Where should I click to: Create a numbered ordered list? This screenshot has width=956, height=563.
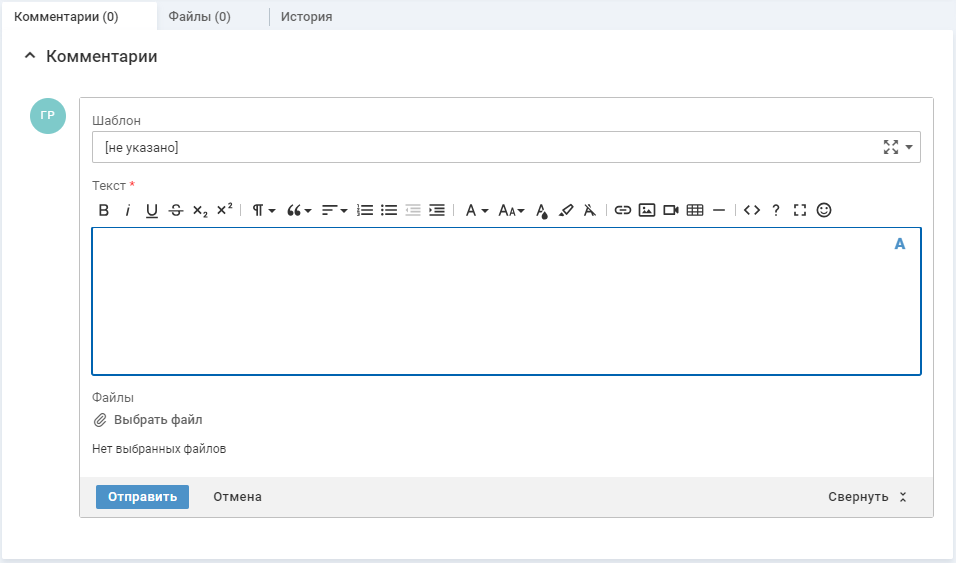click(365, 210)
